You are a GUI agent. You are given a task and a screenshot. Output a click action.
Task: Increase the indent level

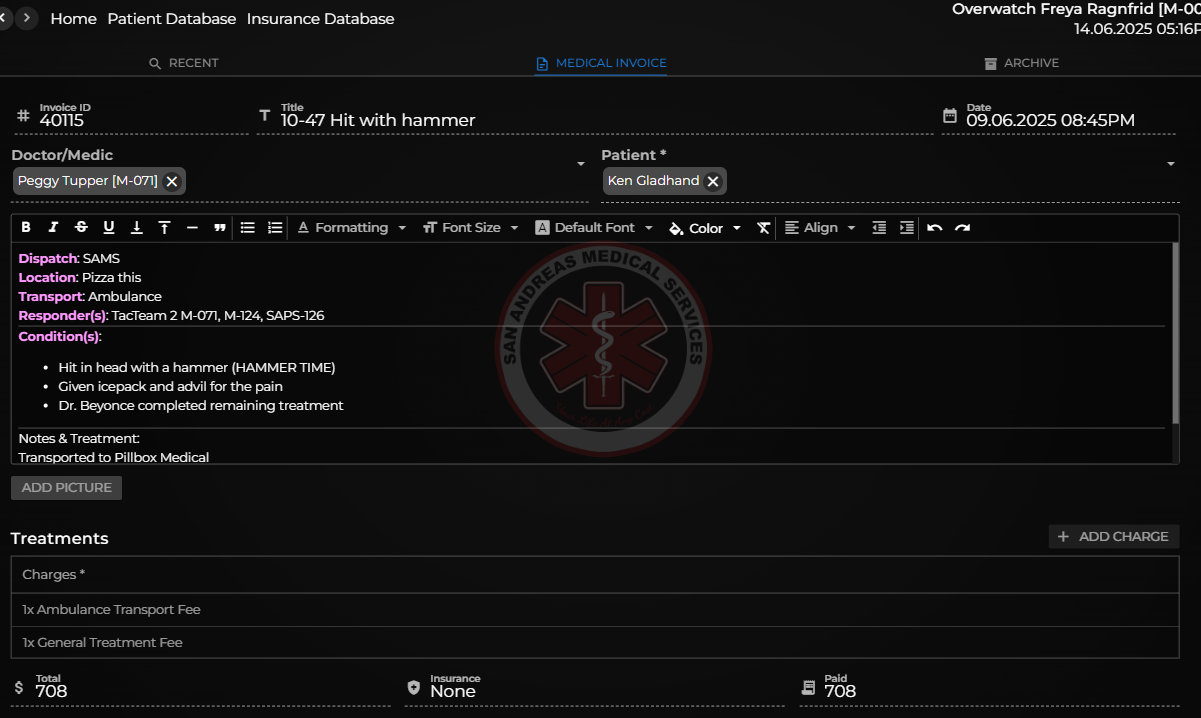tap(907, 228)
